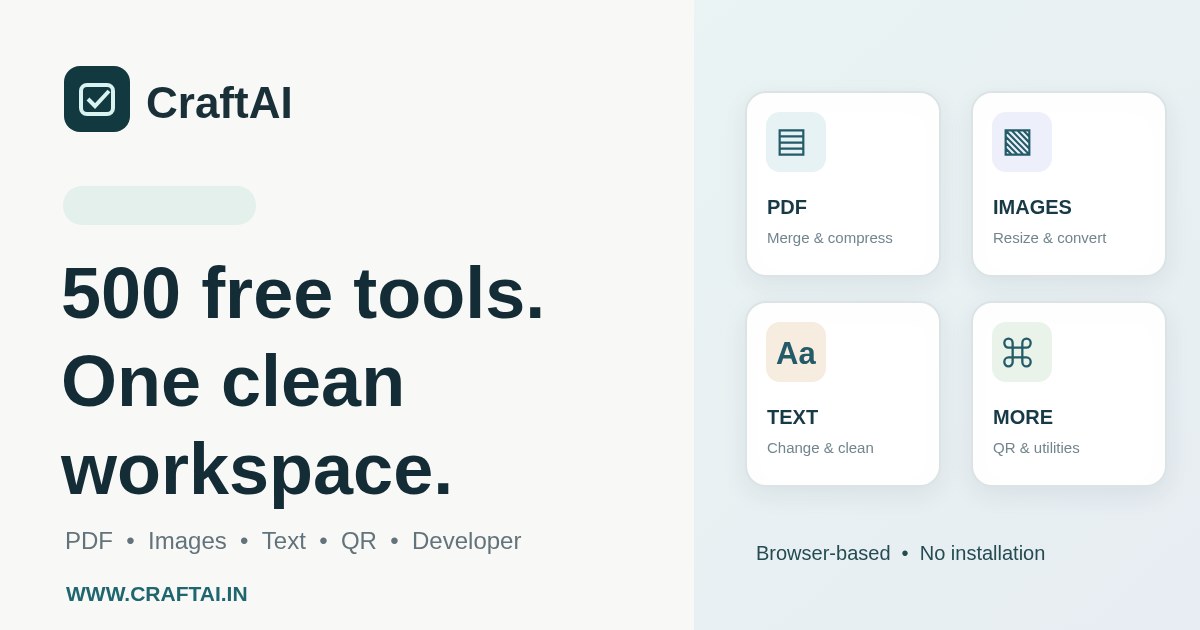Click the empty pale green pill badge
This screenshot has width=1200, height=630.
point(160,205)
